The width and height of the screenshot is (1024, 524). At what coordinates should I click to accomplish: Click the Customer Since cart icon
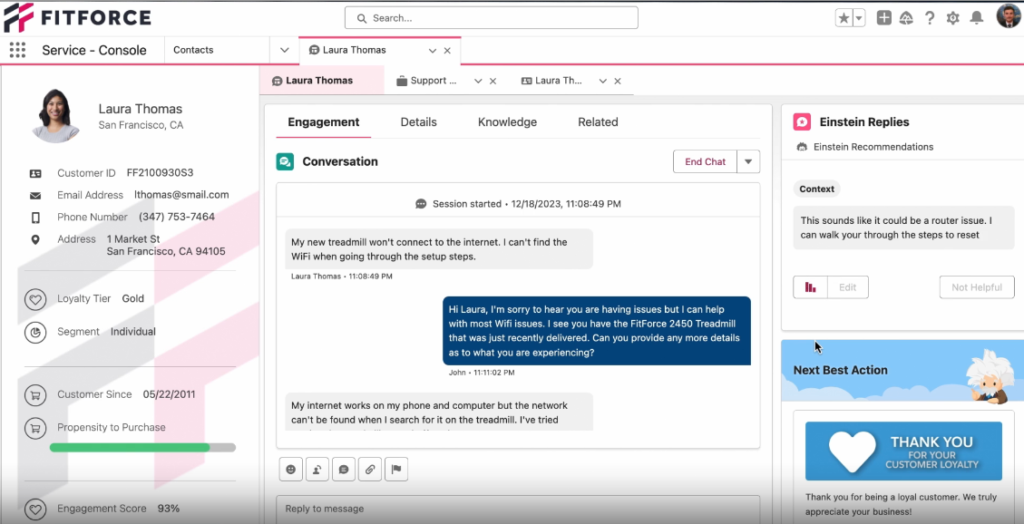coord(35,395)
